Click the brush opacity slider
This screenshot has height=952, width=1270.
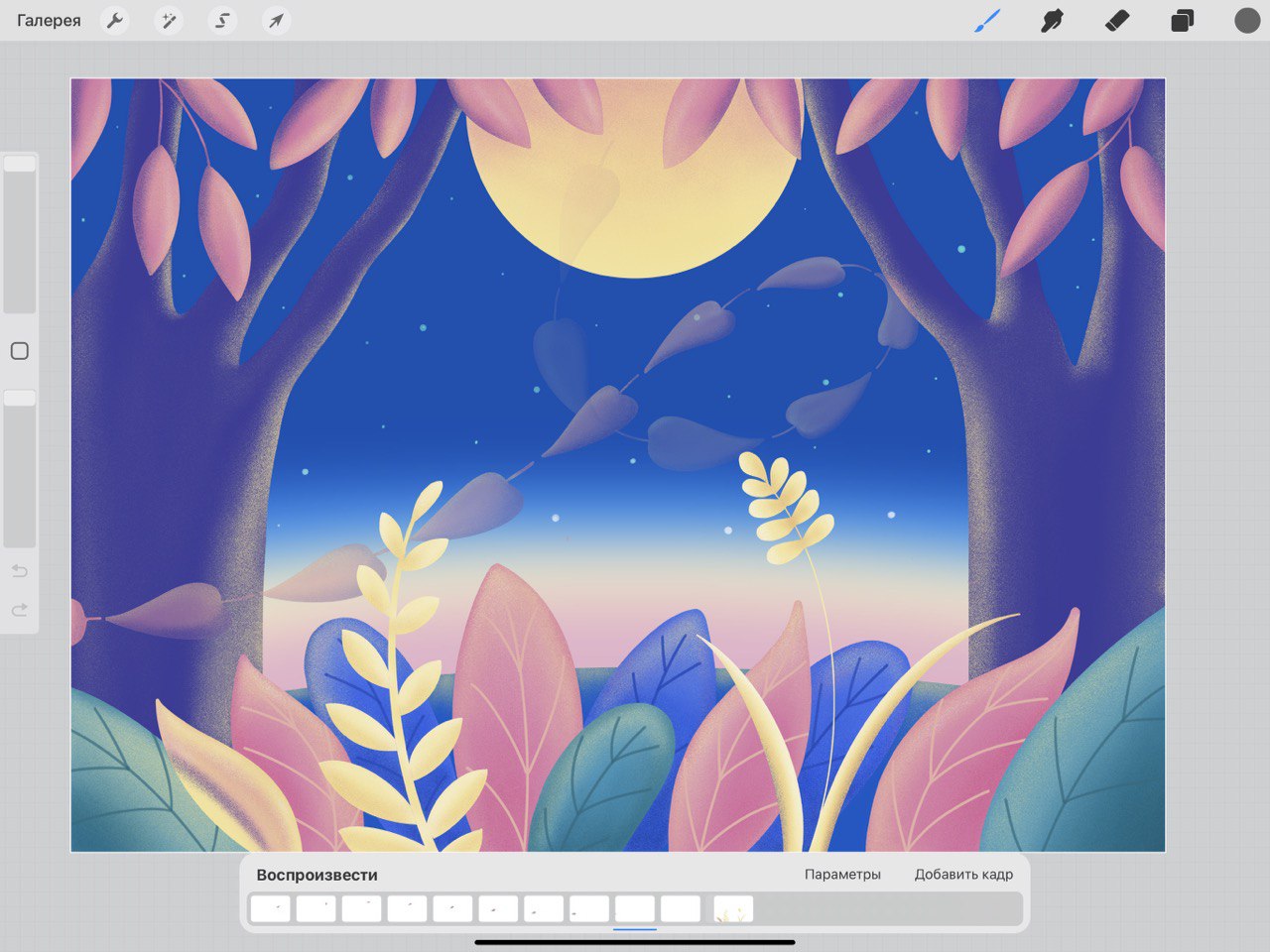click(x=20, y=468)
